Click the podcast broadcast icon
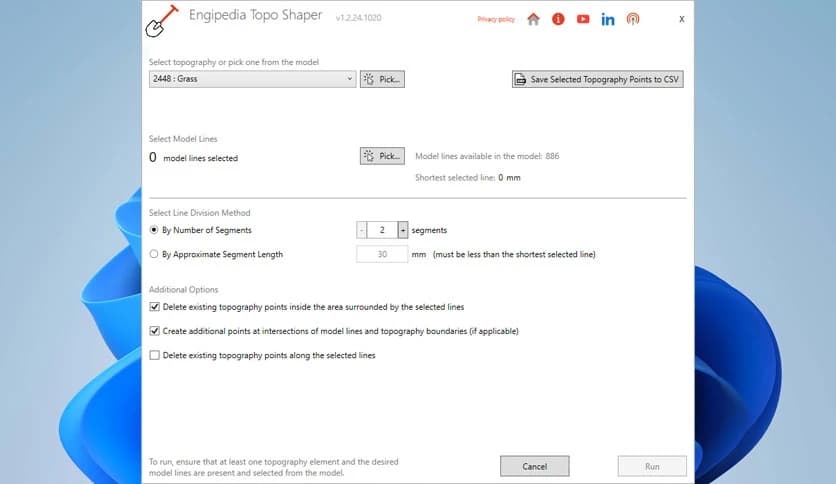The width and height of the screenshot is (836, 484). [633, 19]
